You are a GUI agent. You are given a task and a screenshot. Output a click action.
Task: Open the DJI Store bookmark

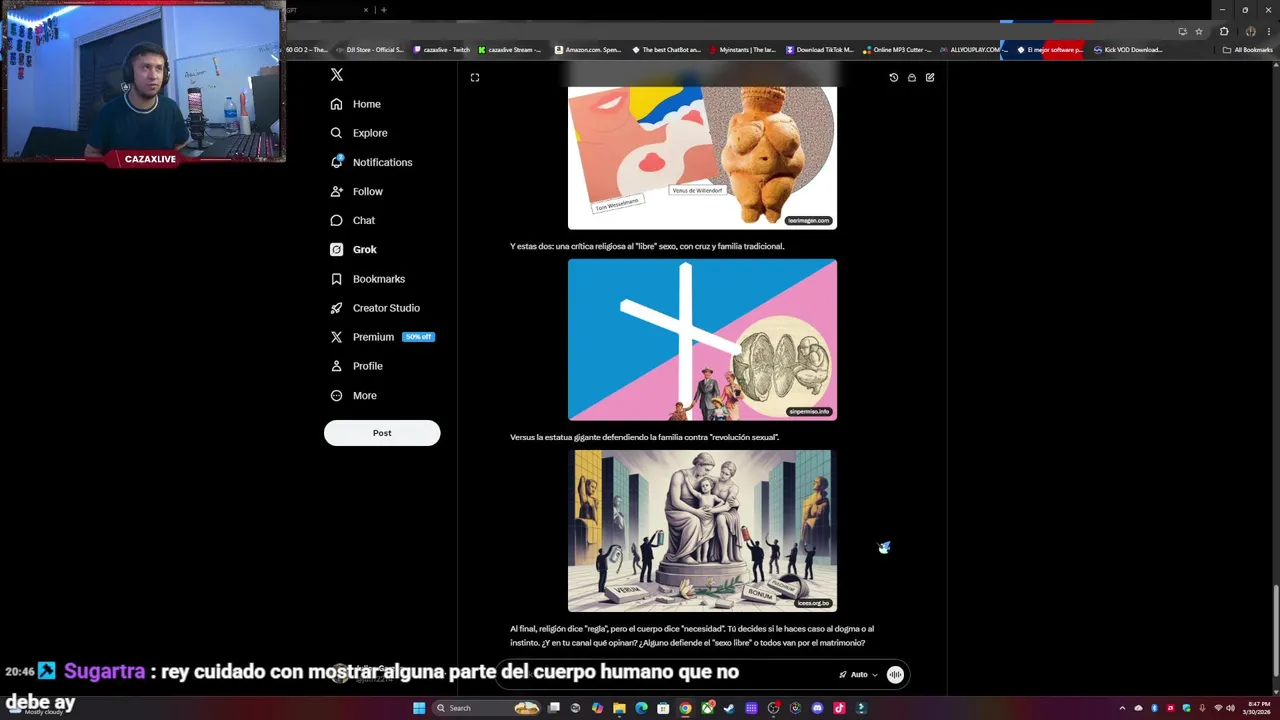pyautogui.click(x=370, y=50)
